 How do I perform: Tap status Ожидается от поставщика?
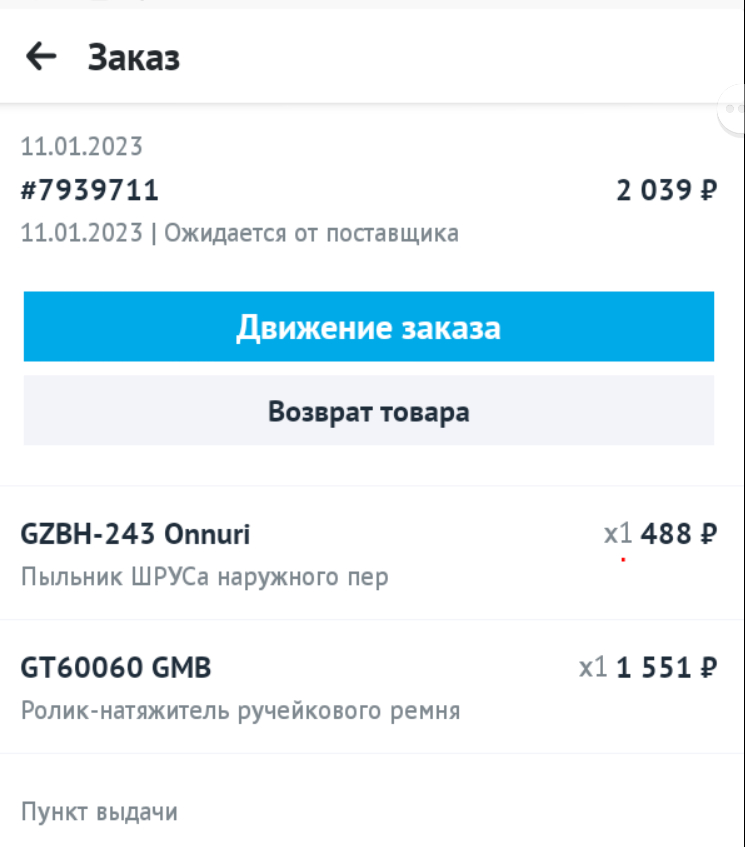click(312, 233)
